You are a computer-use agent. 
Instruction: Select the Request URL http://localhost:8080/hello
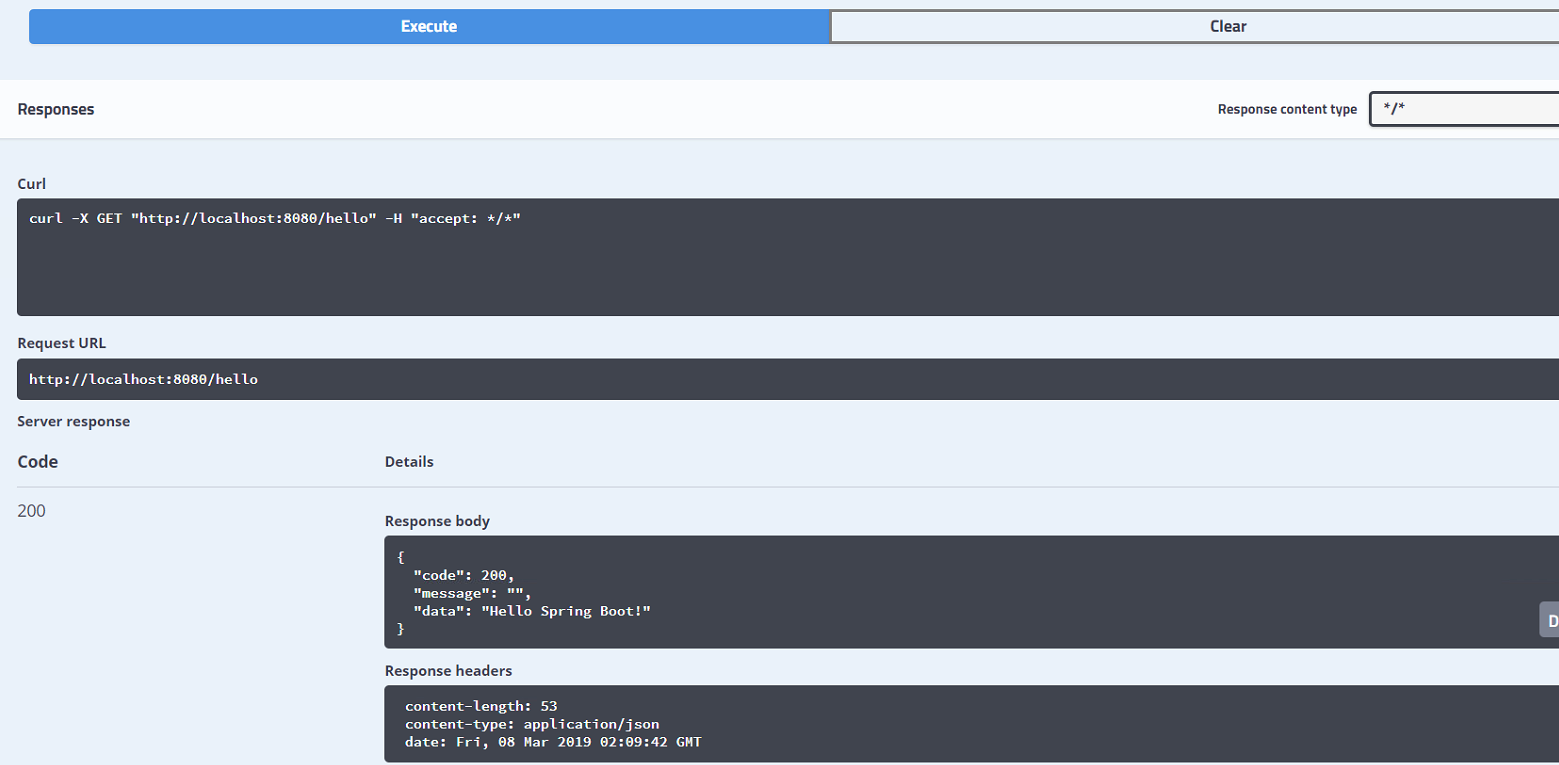pos(143,380)
